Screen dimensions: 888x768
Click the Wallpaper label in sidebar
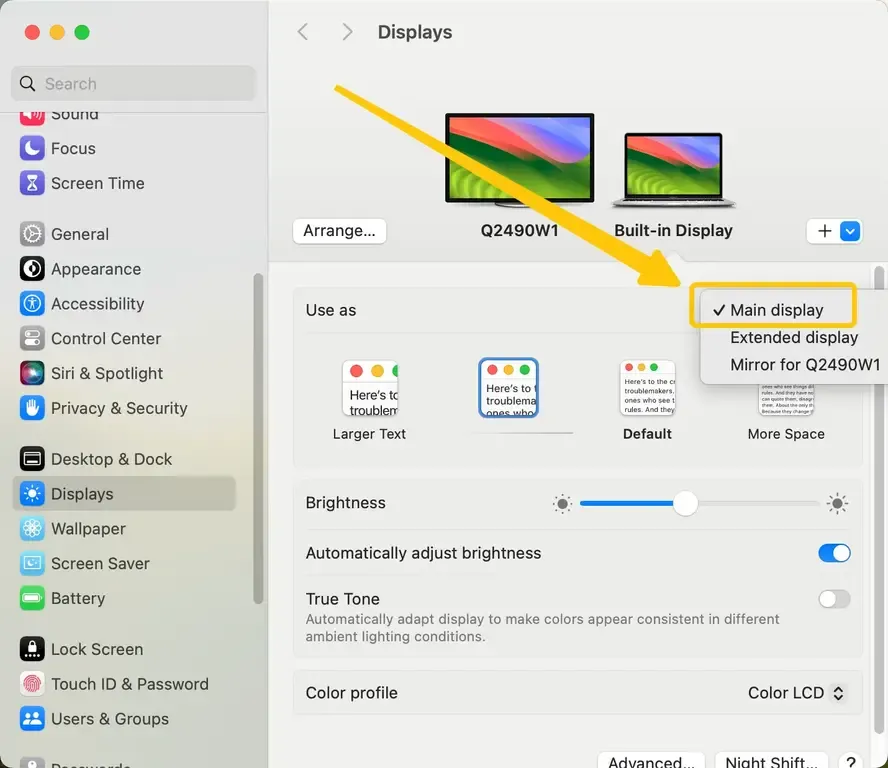88,528
